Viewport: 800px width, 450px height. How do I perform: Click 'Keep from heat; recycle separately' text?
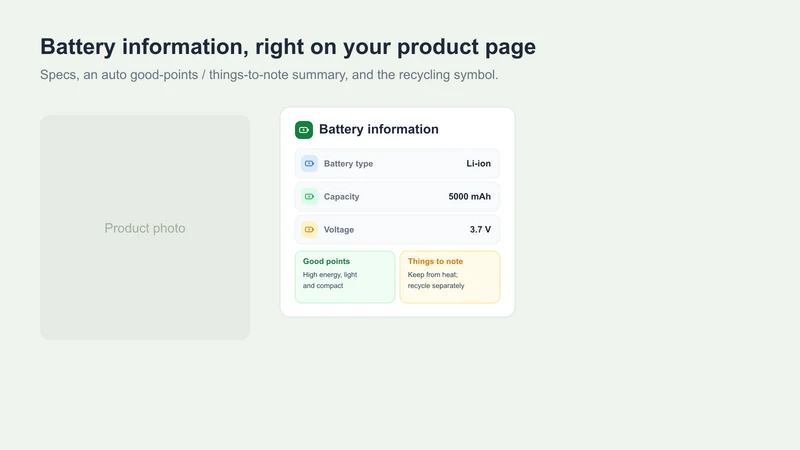point(436,280)
